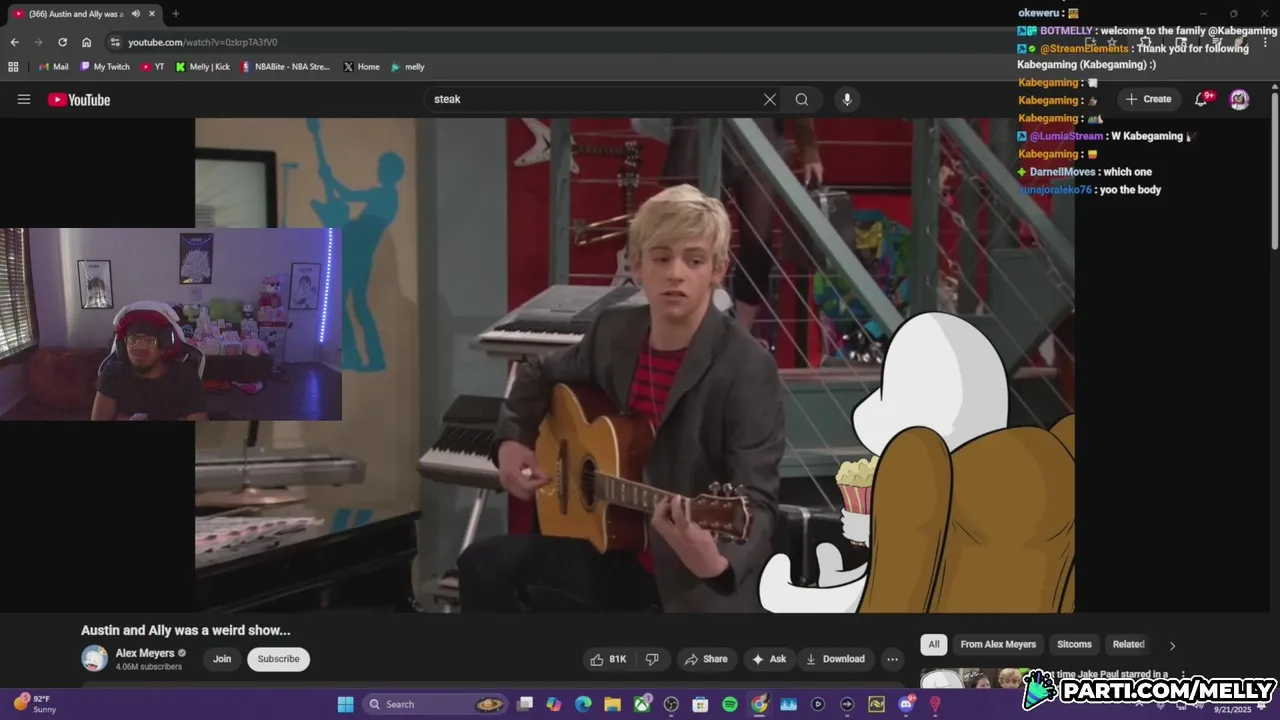Open browser home page button
1280x720 pixels.
(87, 42)
